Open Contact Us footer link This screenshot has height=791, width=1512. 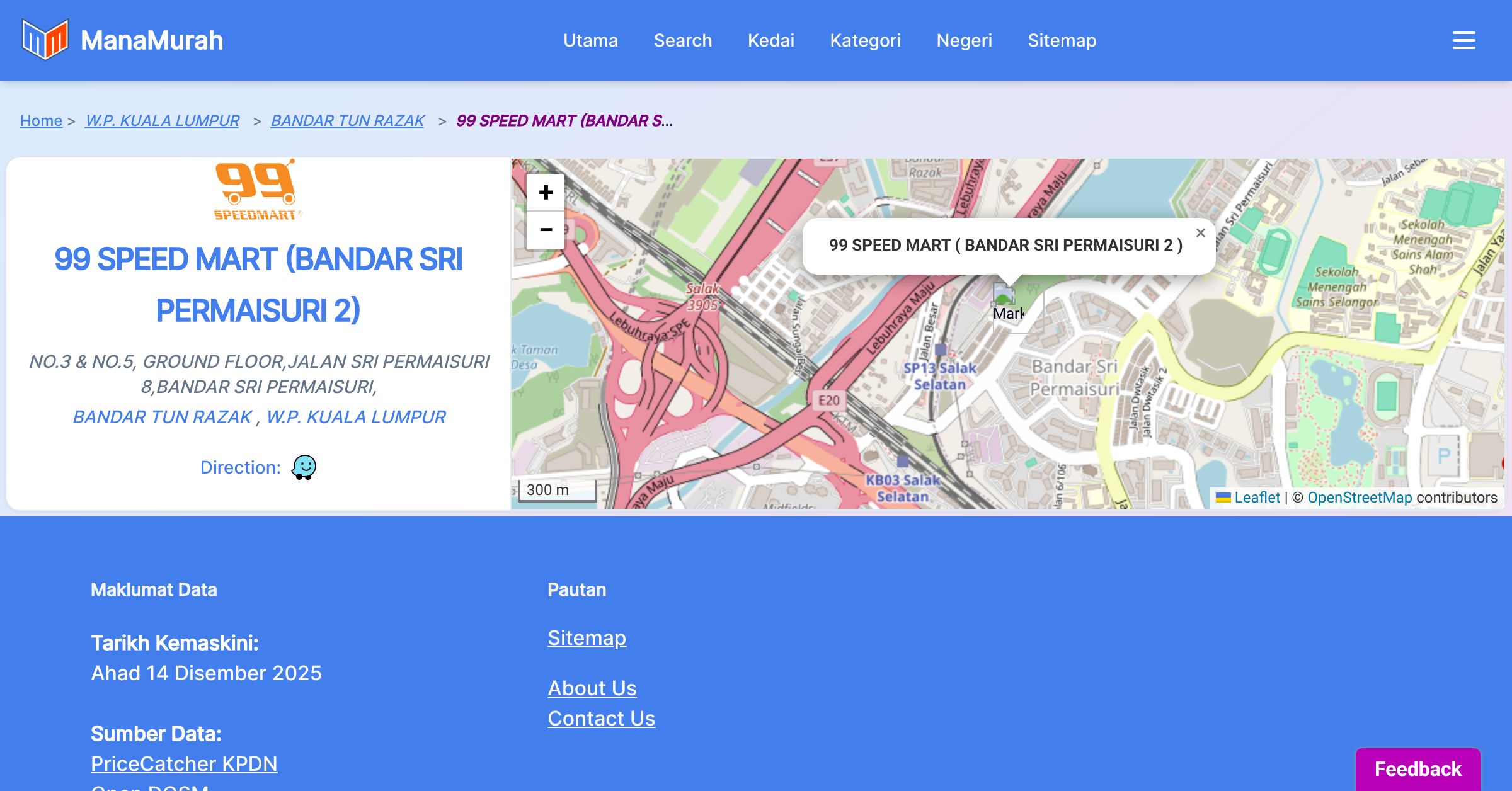pos(601,718)
